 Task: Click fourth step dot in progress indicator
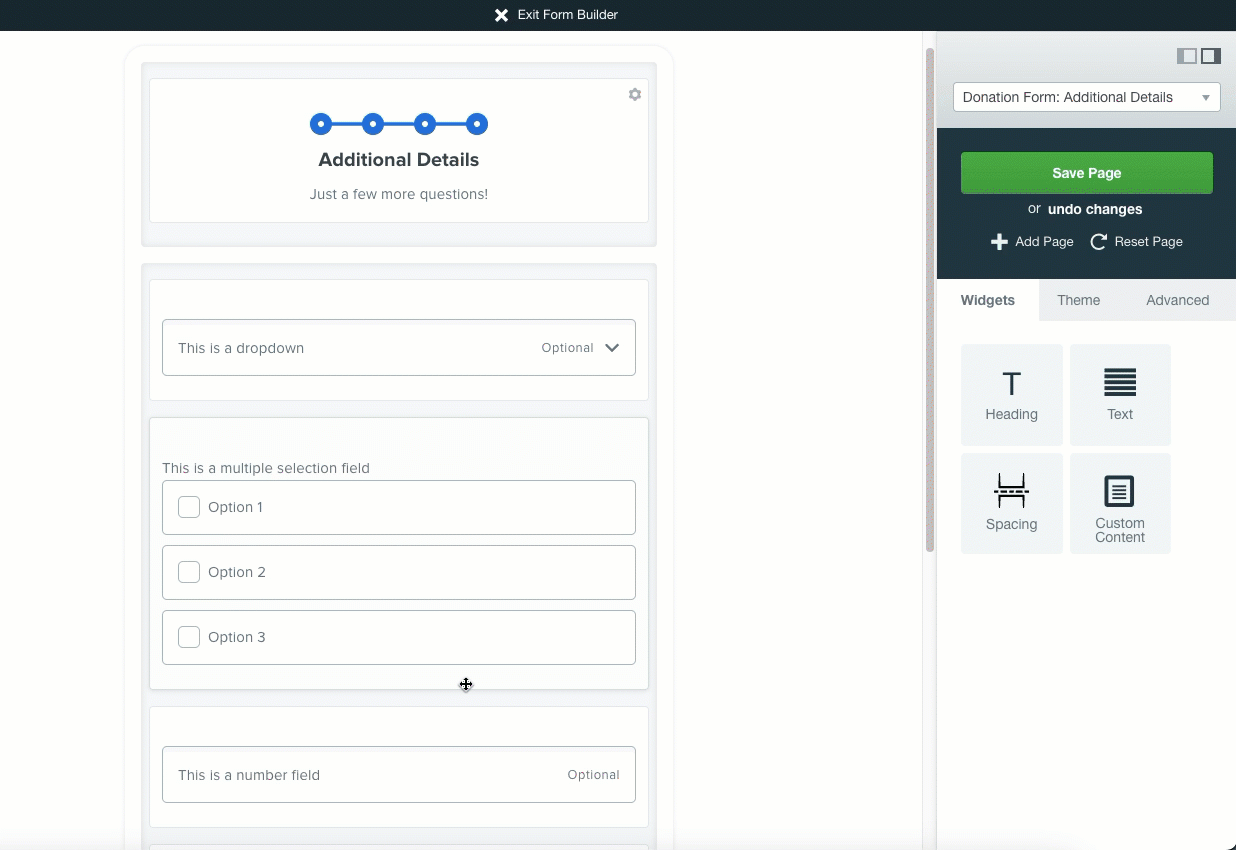click(477, 124)
